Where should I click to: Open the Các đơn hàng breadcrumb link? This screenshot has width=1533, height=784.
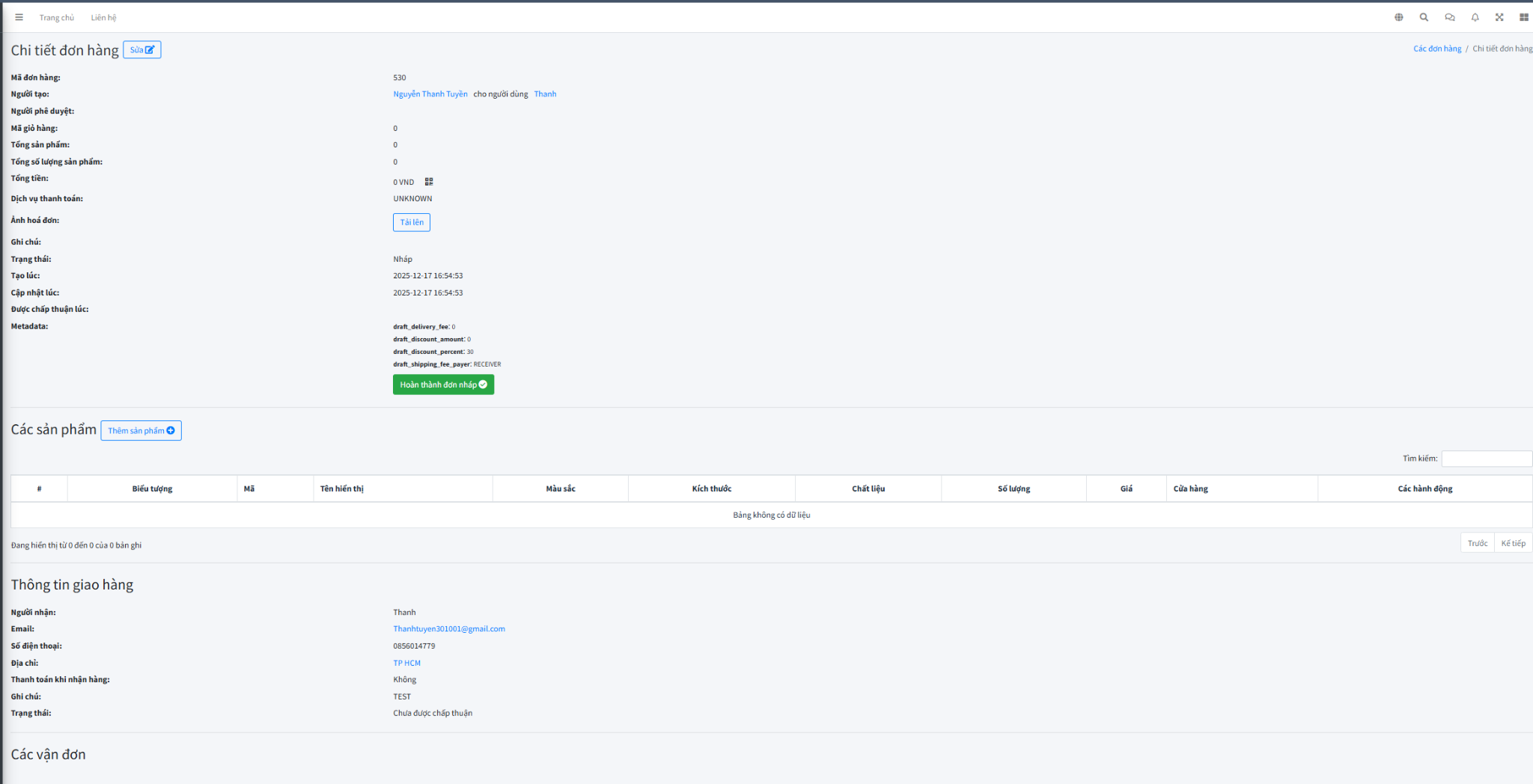1436,49
